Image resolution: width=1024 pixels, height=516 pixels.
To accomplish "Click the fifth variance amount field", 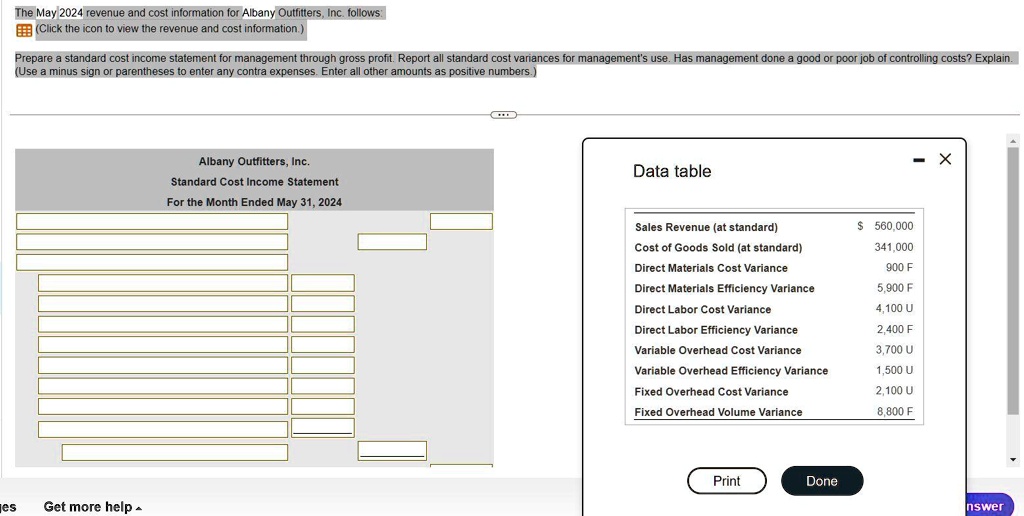I will pyautogui.click(x=323, y=365).
